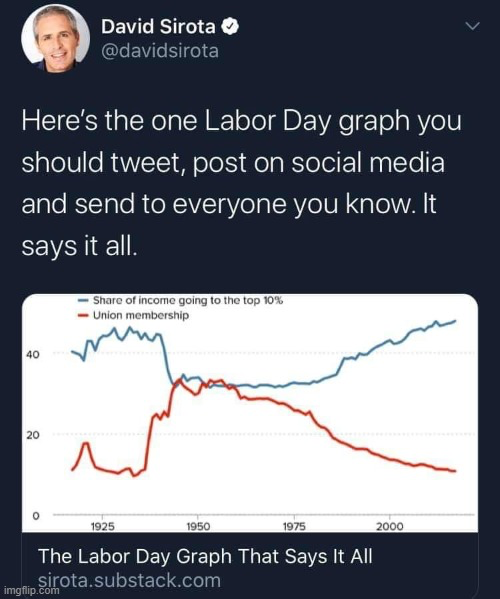The image size is (500, 599).
Task: Visit the sirota.substack.com link
Action: pyautogui.click(x=129, y=581)
